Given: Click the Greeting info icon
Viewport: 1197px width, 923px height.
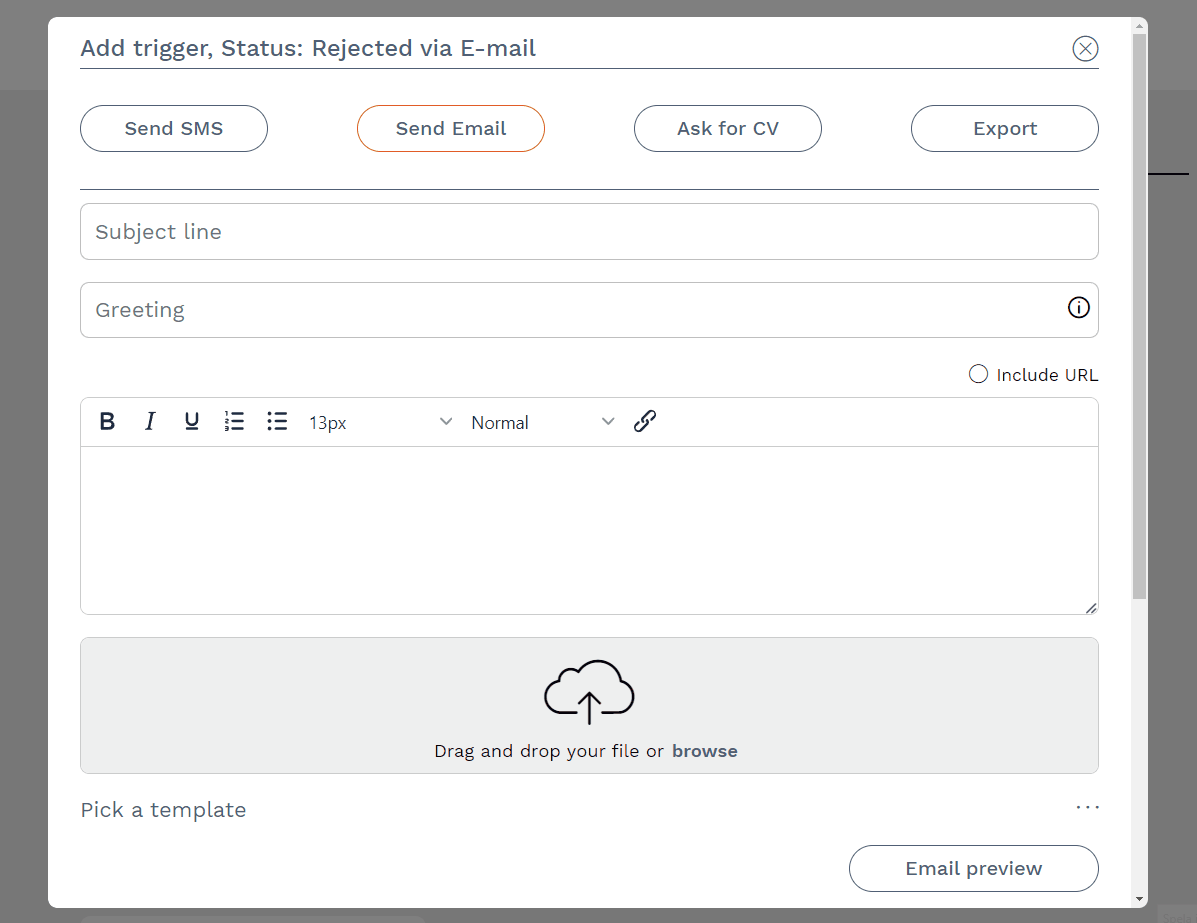Looking at the screenshot, I should point(1078,308).
